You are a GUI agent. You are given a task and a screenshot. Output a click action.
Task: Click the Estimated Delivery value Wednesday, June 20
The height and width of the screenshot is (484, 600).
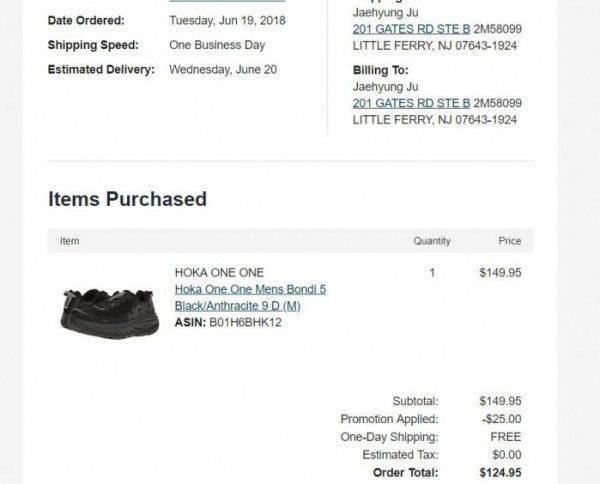(223, 70)
